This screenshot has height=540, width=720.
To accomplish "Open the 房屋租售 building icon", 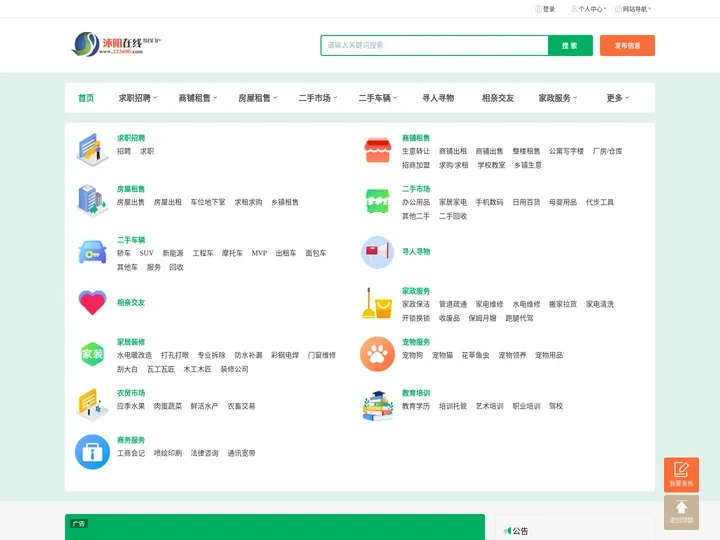I will 92,200.
